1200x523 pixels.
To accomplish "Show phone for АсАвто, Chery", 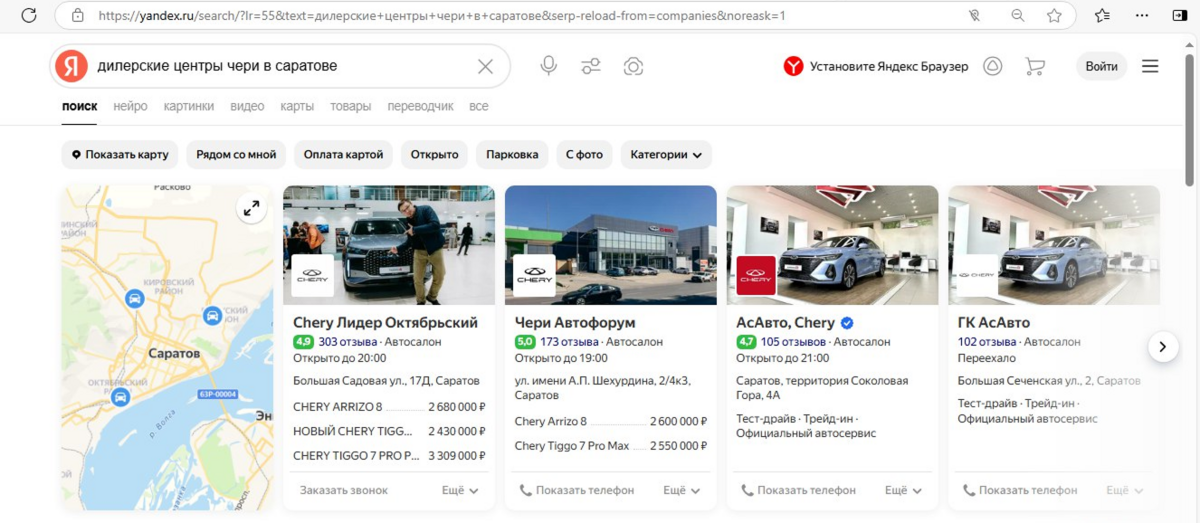I will 799,490.
